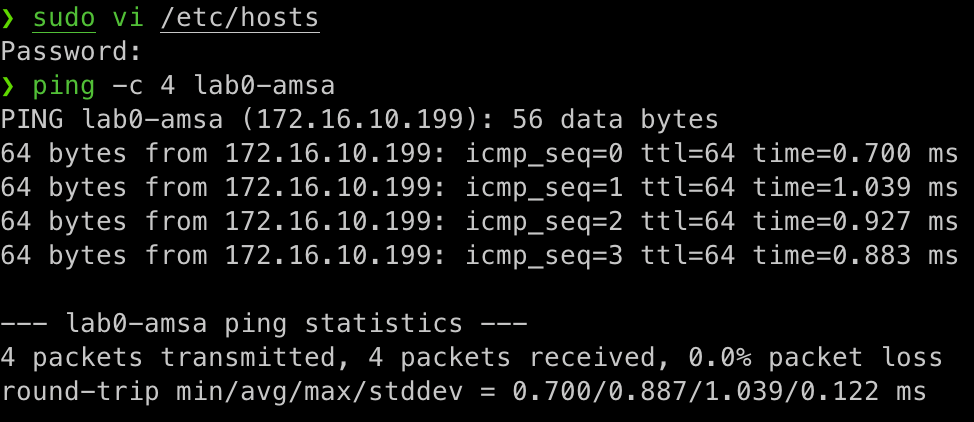Viewport: 974px width, 422px height.
Task: Click '56 data bytes' text
Action: pos(616,119)
